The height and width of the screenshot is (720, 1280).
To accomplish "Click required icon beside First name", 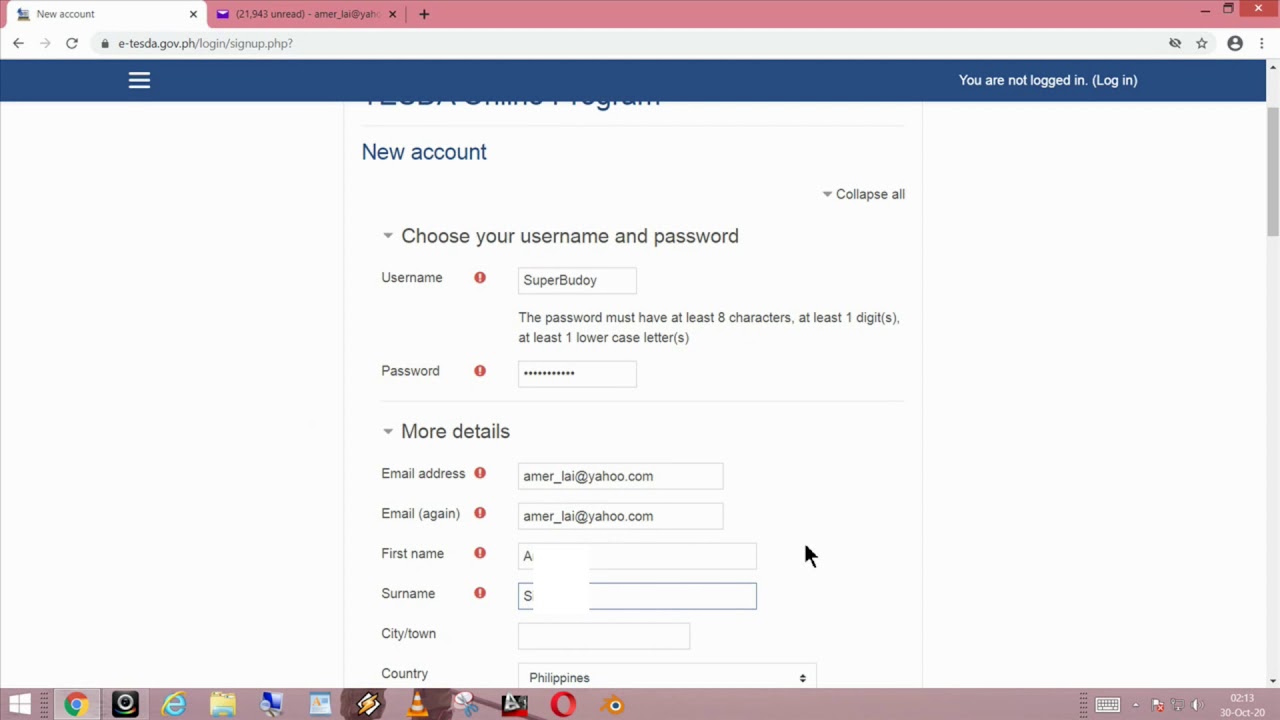I will [x=480, y=553].
